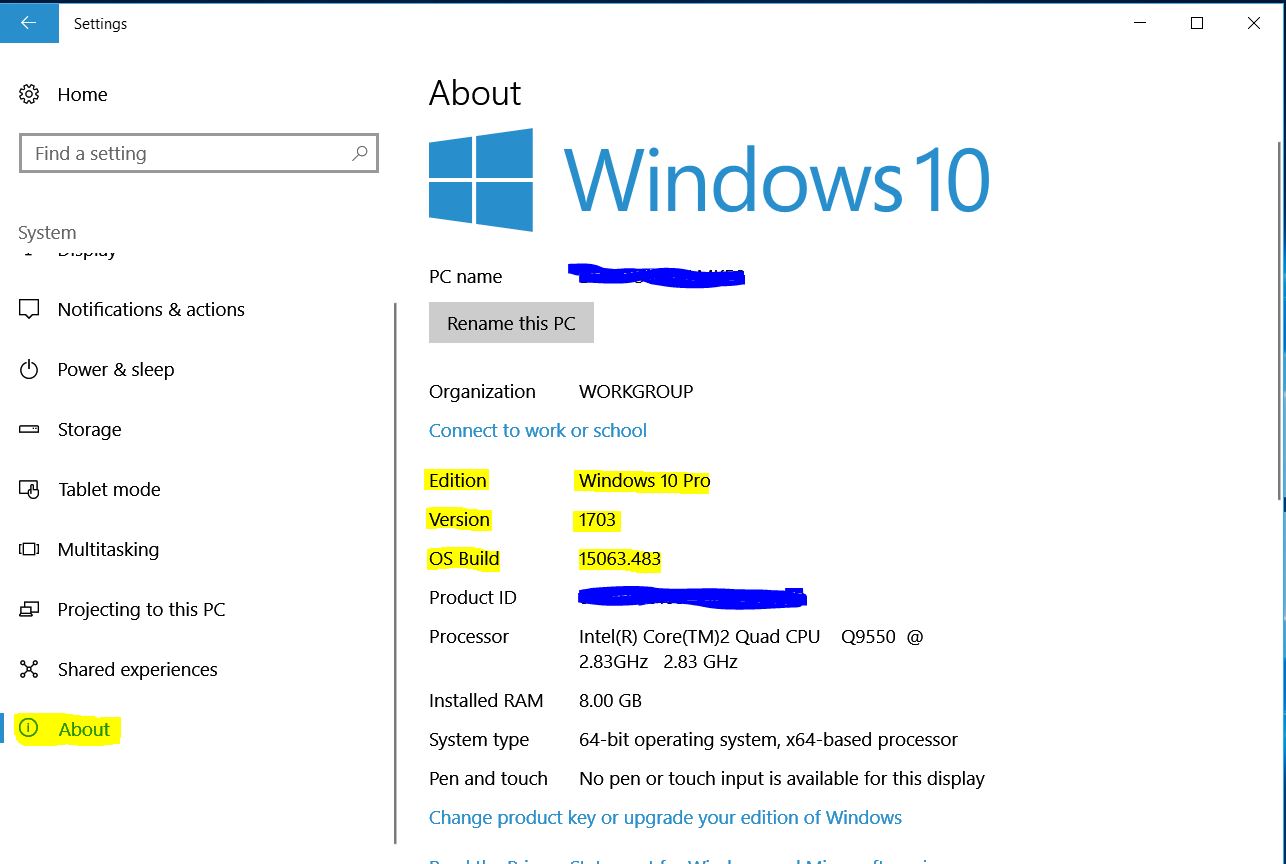Select the Display icon in sidebar
The width and height of the screenshot is (1286, 864).
pyautogui.click(x=29, y=249)
